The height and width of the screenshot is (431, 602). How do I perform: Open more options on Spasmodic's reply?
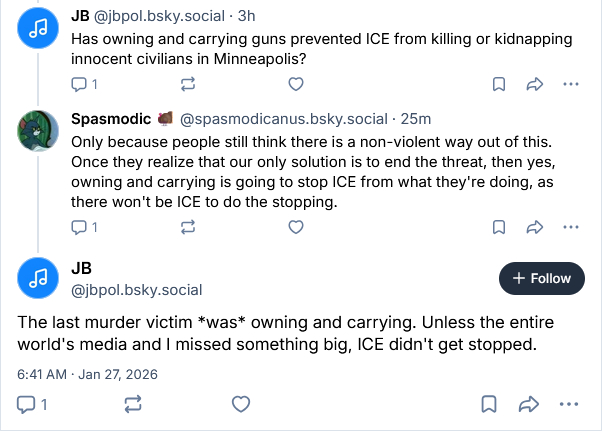571,226
